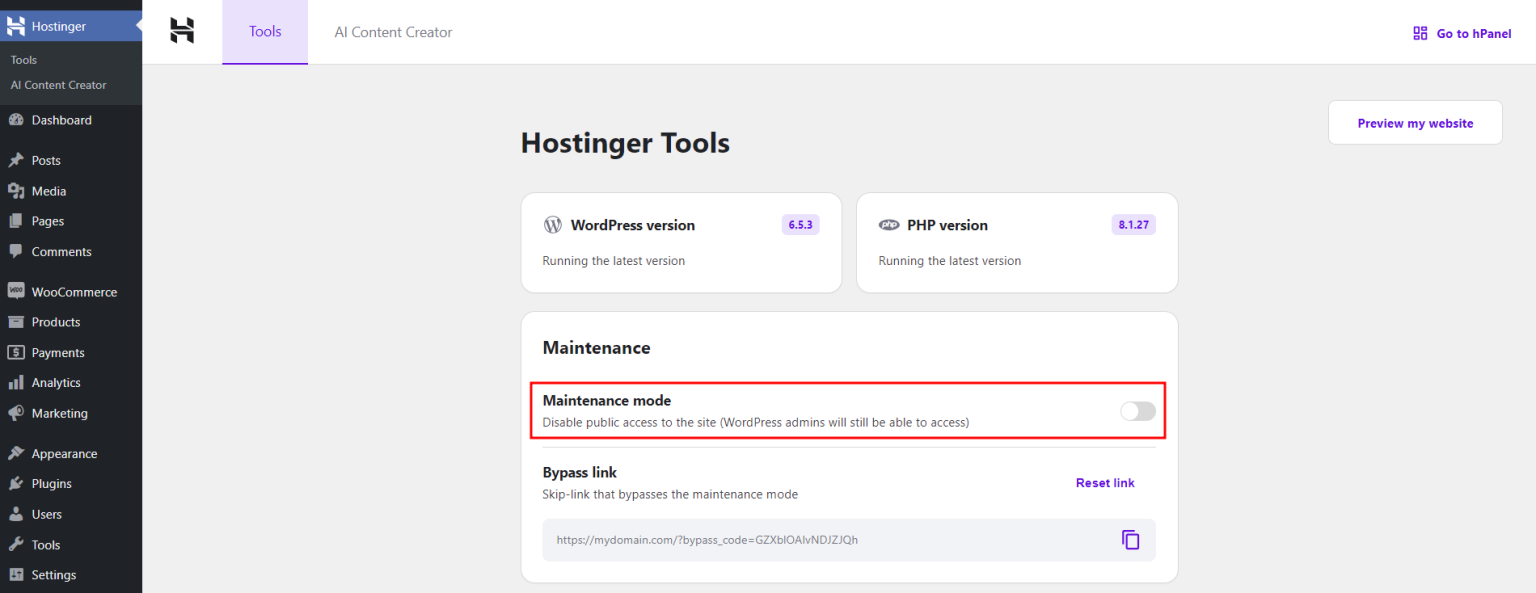The height and width of the screenshot is (593, 1536).
Task: Switch to the AI Content Creator tab
Action: (x=393, y=32)
